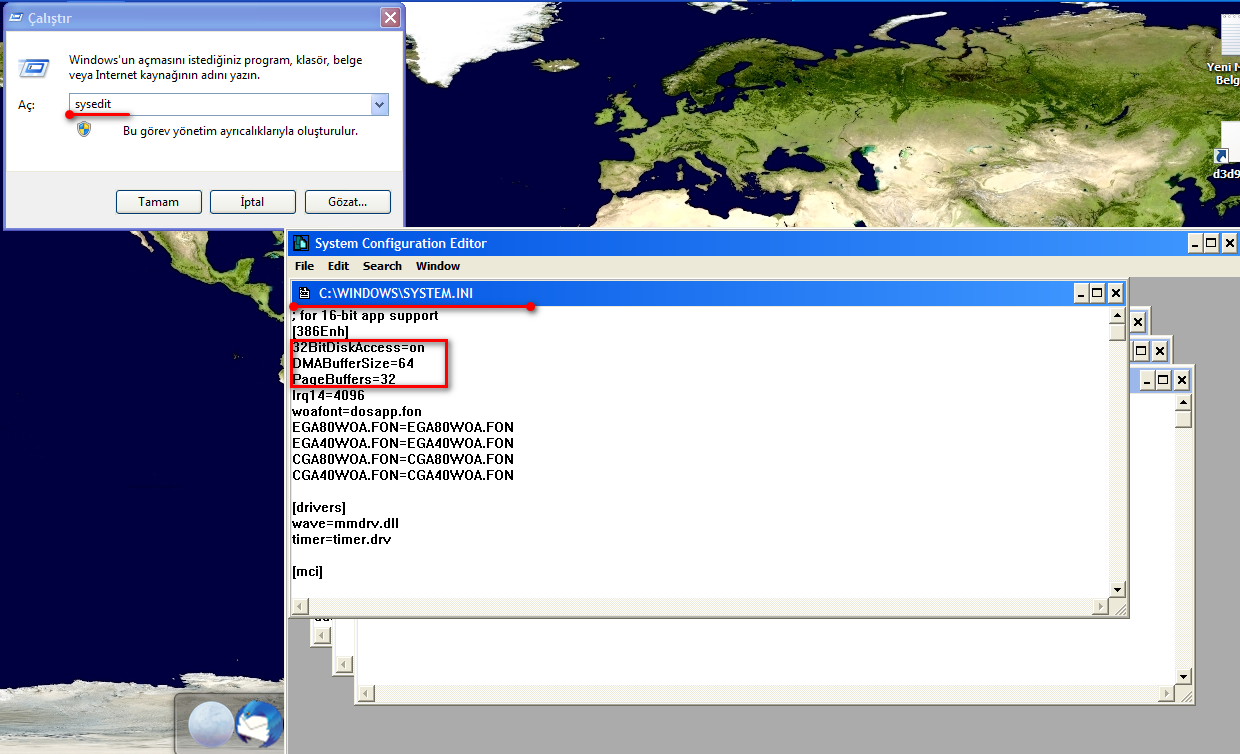The height and width of the screenshot is (754, 1240).
Task: Click SYSTEM.INI vertical scrollbar up arrow
Action: click(x=1117, y=316)
